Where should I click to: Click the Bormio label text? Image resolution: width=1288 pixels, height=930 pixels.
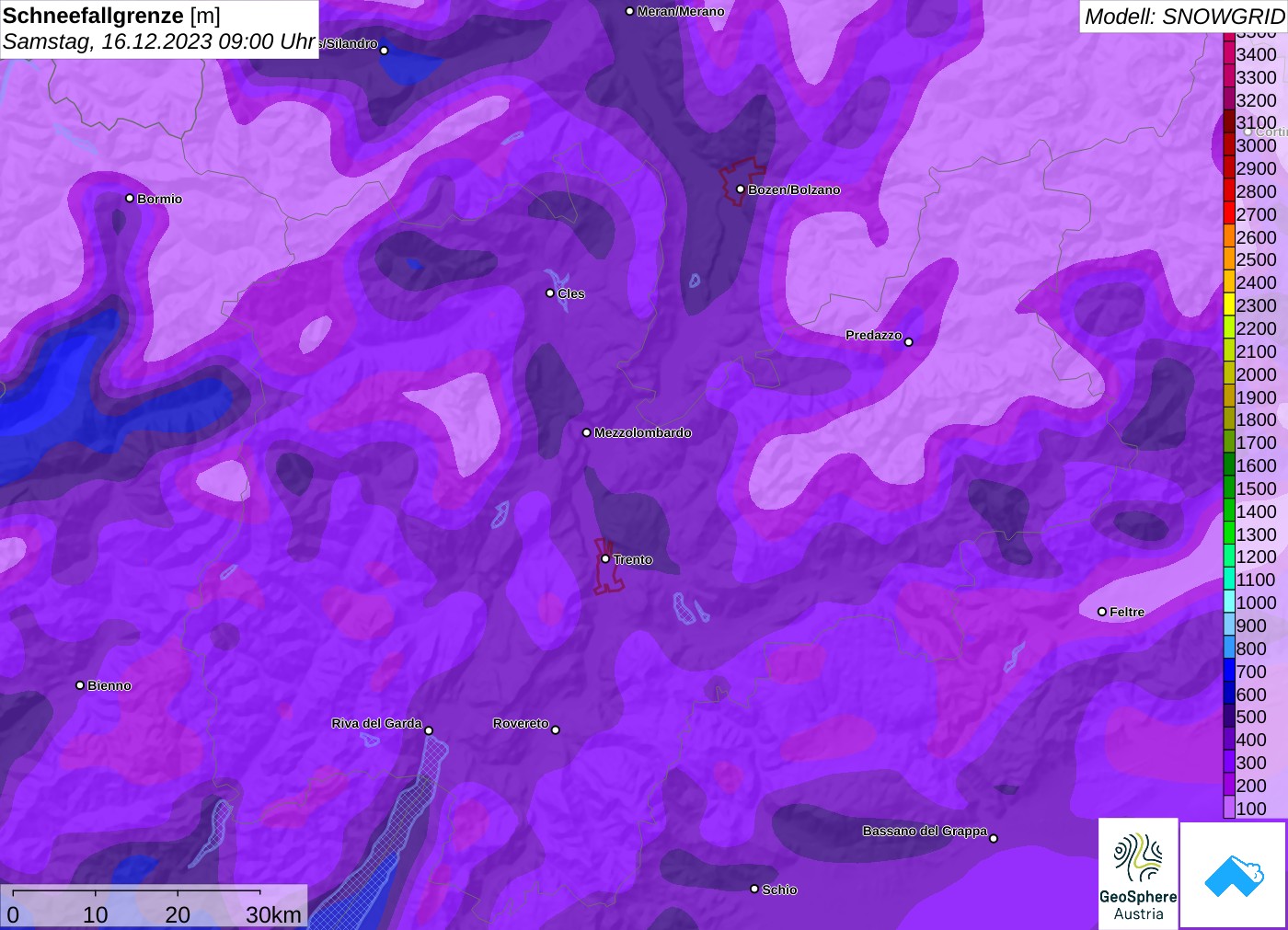pos(160,199)
